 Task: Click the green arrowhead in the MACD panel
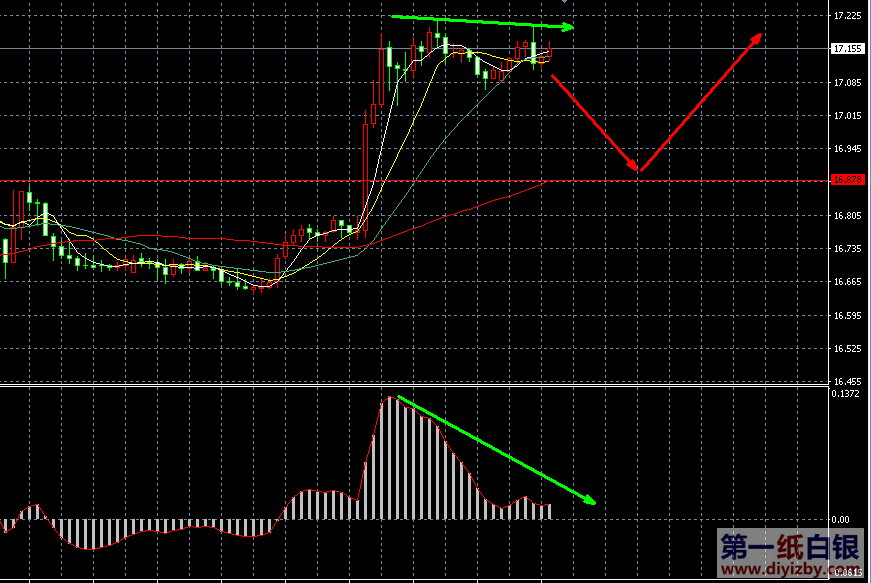590,500
